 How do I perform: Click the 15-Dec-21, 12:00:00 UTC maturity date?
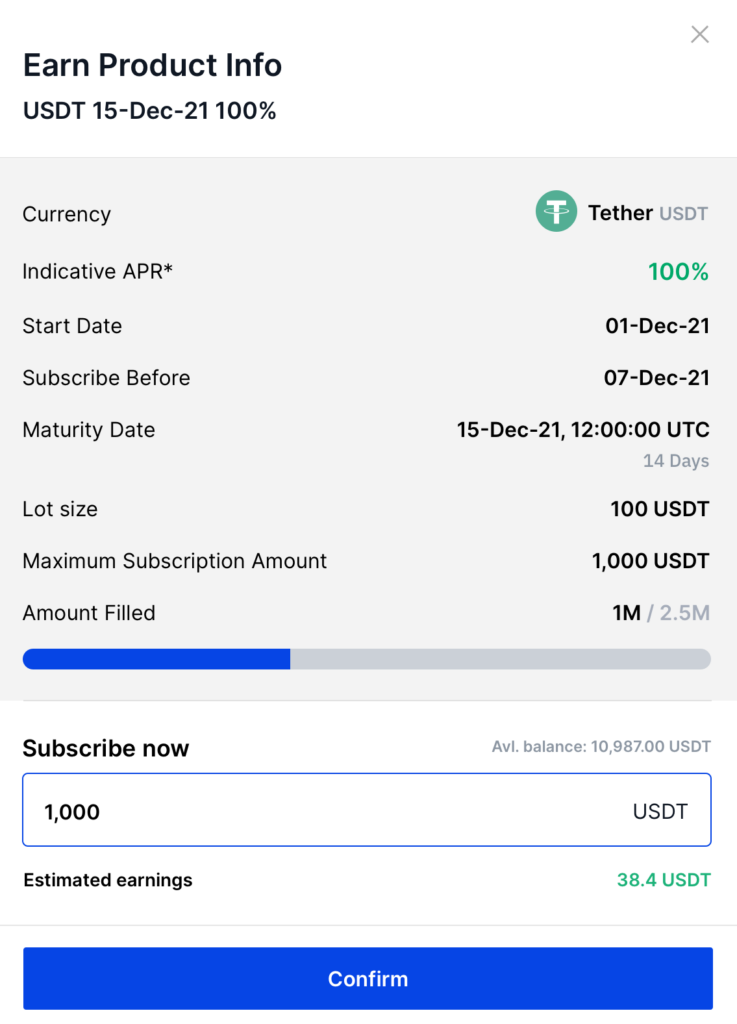click(583, 430)
